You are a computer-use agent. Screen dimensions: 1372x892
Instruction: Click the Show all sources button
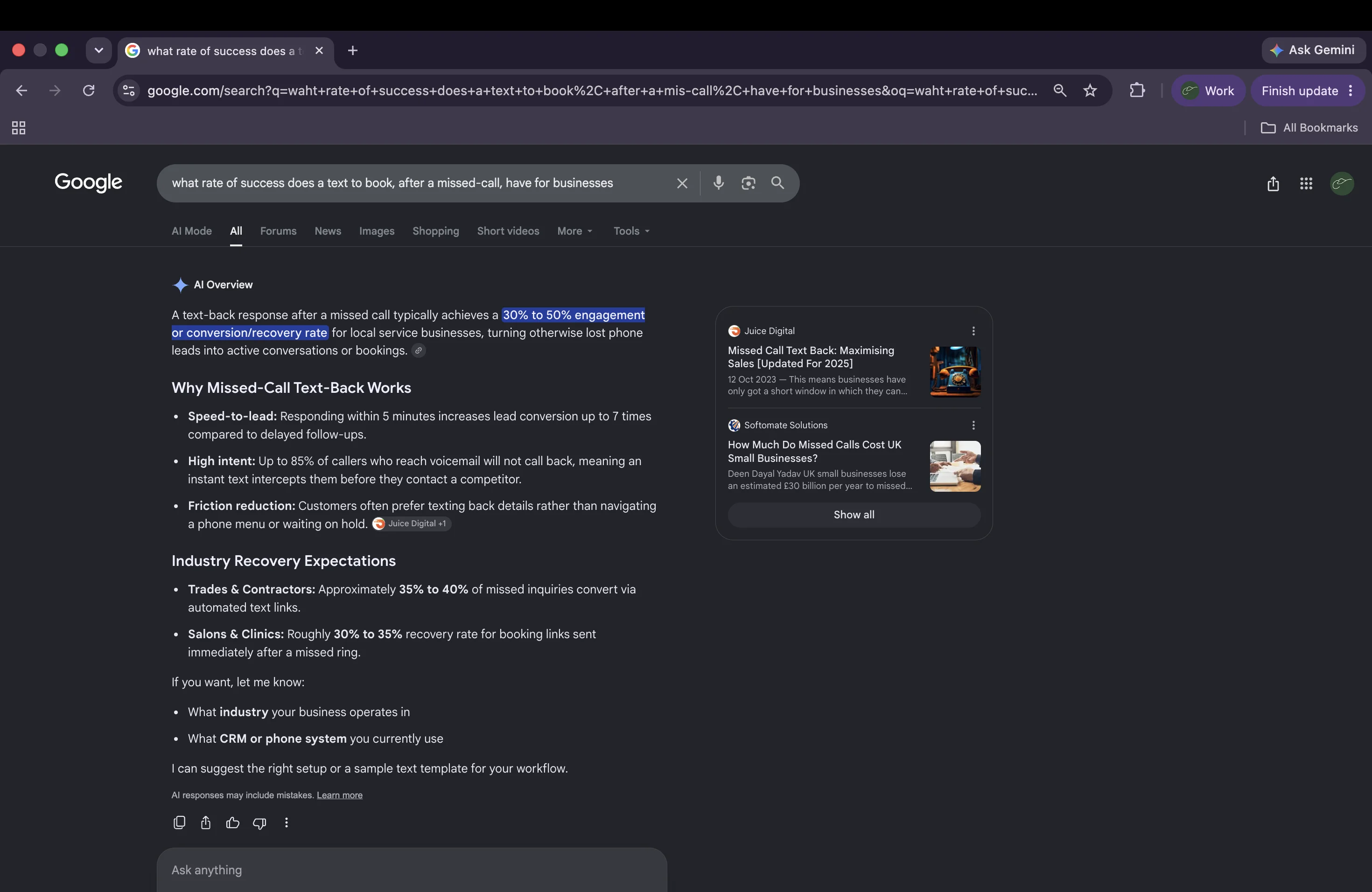[854, 515]
